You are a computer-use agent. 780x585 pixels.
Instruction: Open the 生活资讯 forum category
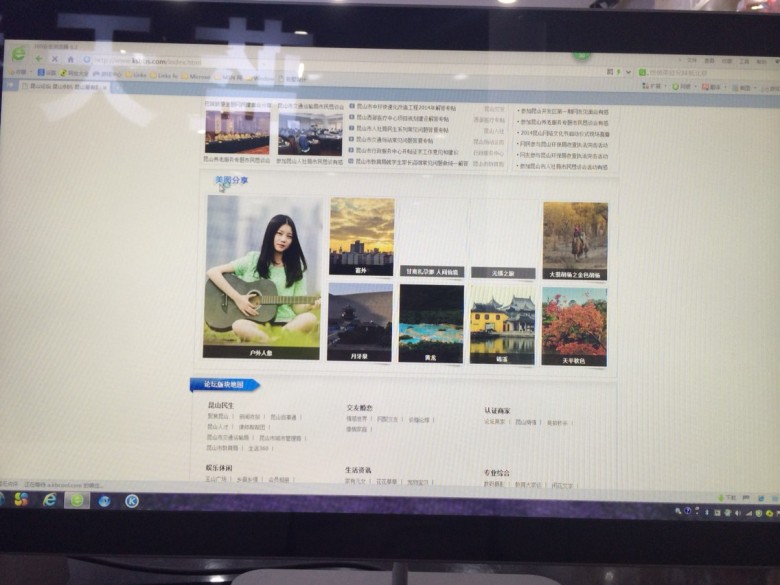[x=358, y=470]
